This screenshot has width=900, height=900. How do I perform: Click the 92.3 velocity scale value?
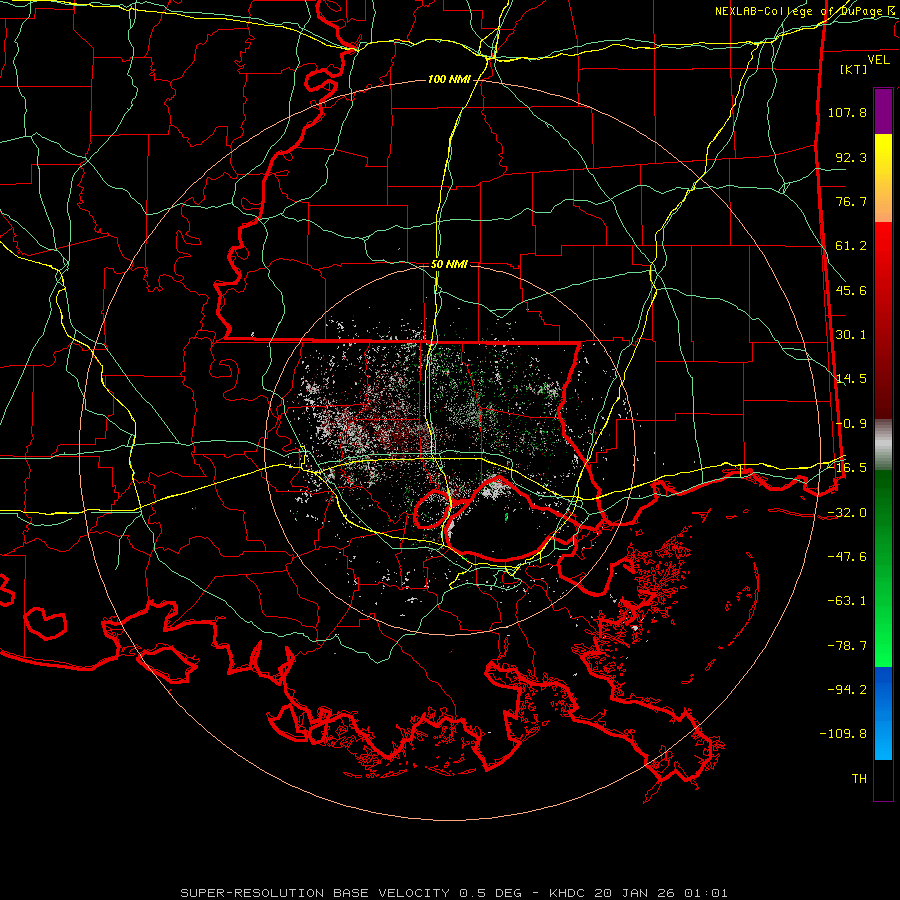851,157
